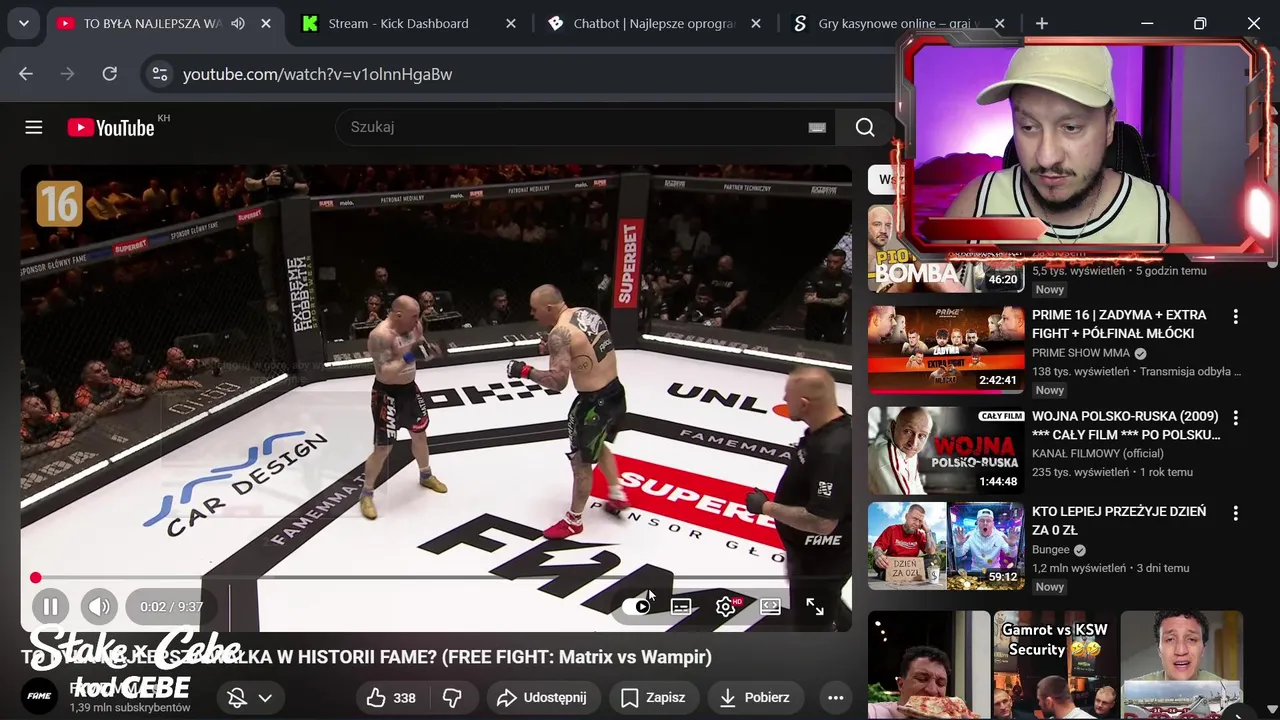Close the Chatbot tab

coord(756,23)
